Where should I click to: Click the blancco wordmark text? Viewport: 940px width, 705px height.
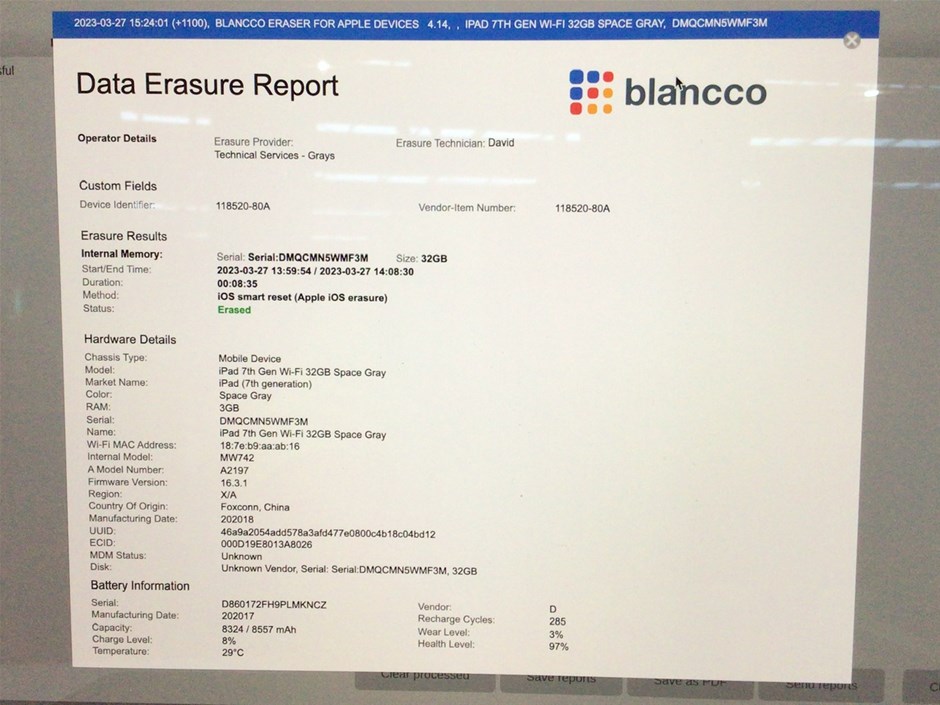[x=695, y=92]
